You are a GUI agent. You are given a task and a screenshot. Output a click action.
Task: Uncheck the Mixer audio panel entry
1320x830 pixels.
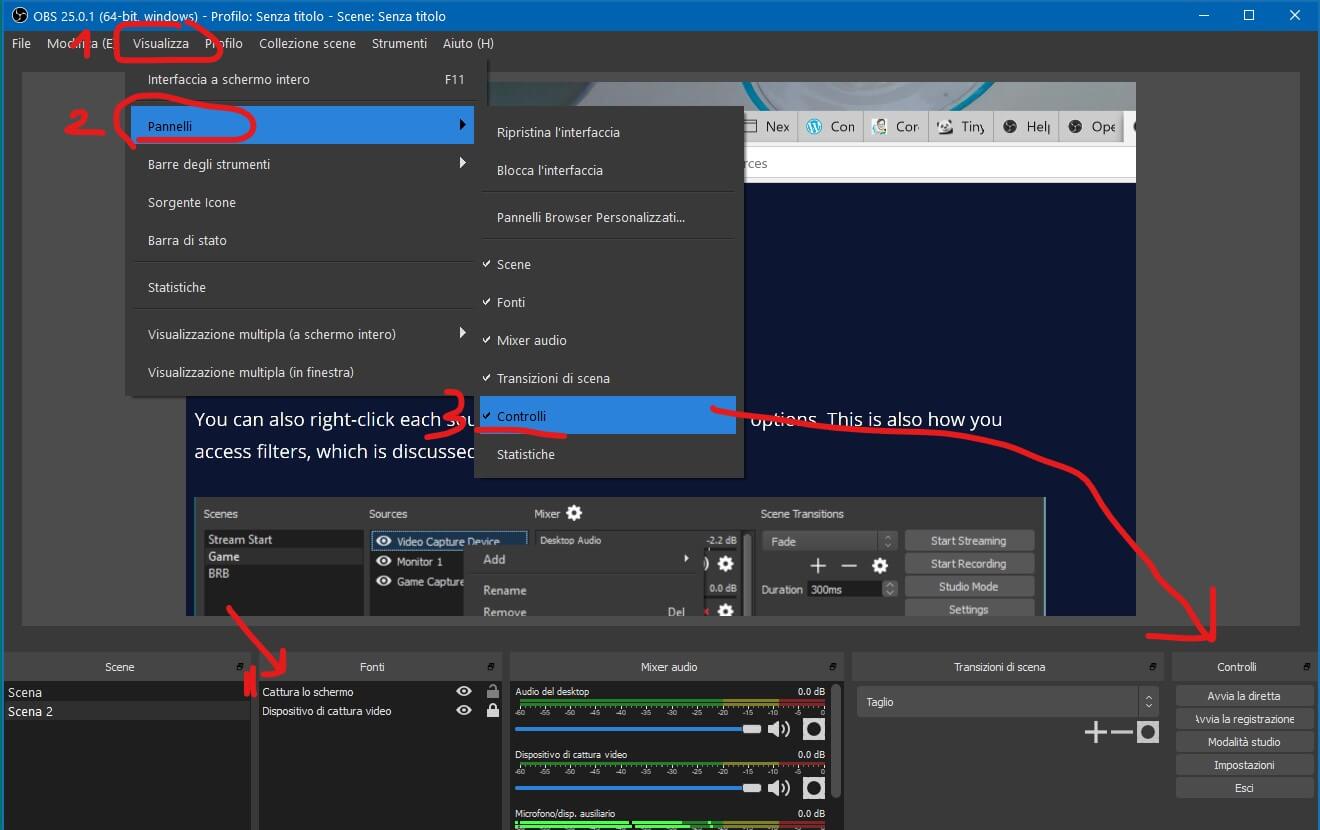coord(531,341)
